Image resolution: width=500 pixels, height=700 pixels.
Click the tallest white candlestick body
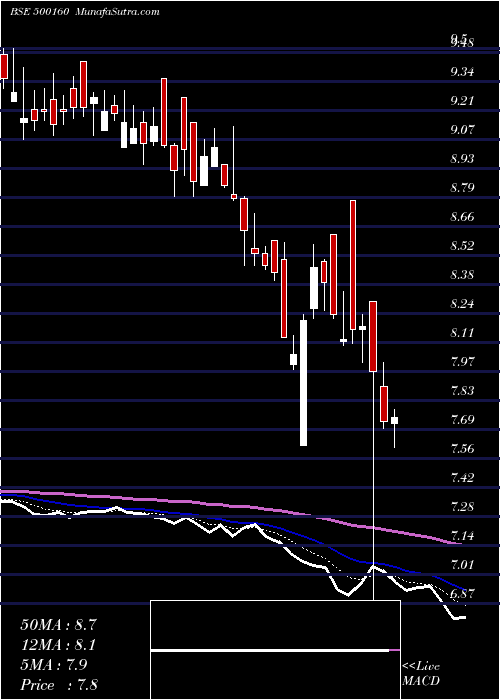click(x=304, y=383)
